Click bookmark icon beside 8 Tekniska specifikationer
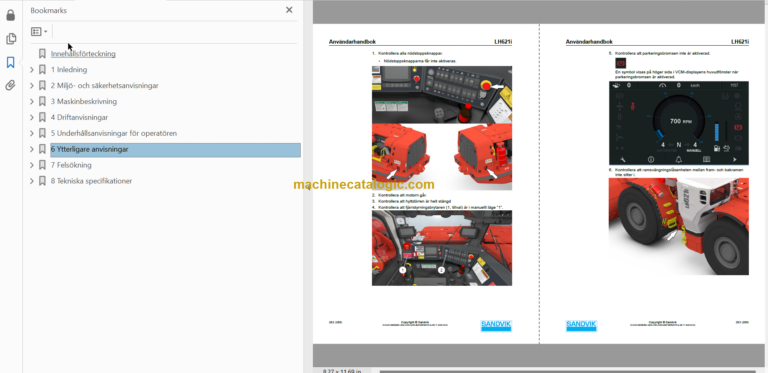The height and width of the screenshot is (373, 768). pos(42,181)
